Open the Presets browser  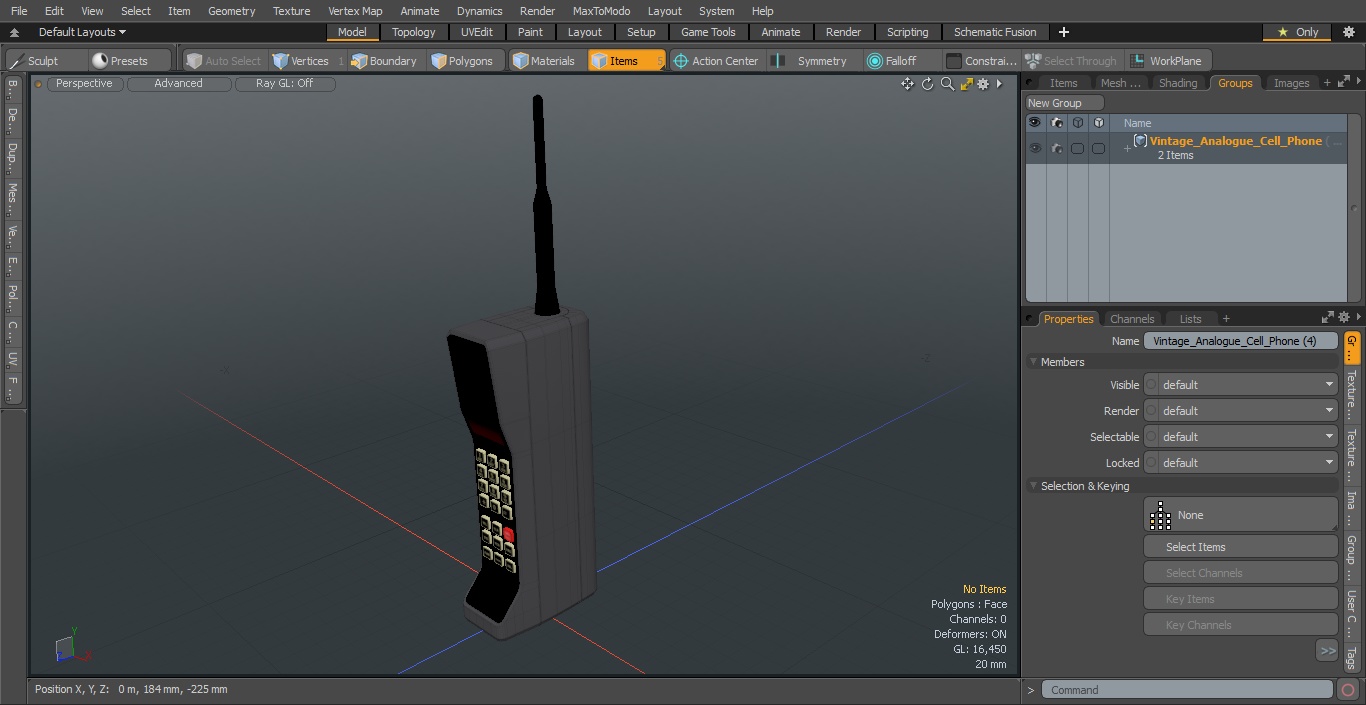click(x=120, y=61)
